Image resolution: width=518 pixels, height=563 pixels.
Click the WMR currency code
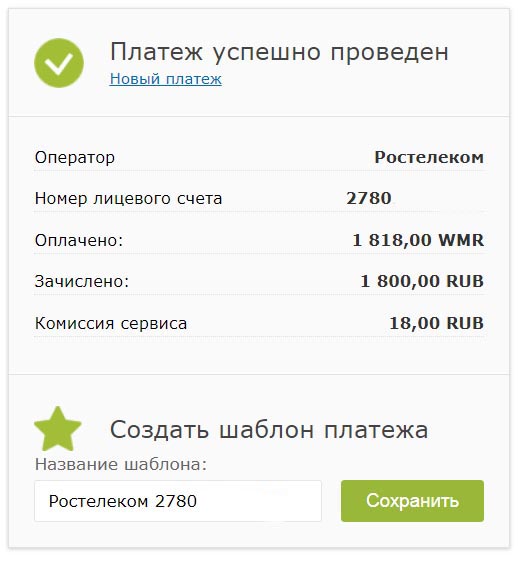pyautogui.click(x=461, y=240)
